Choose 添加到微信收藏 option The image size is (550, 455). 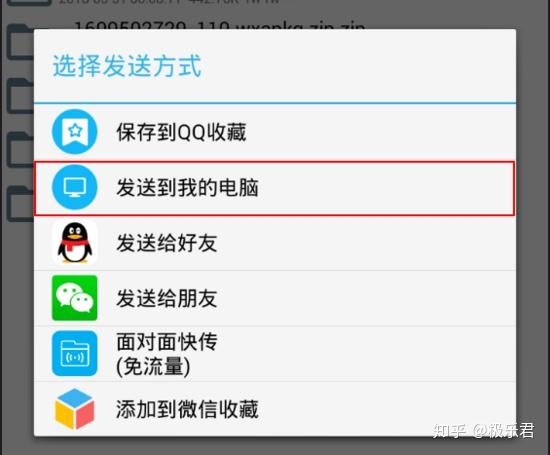pyautogui.click(x=275, y=409)
